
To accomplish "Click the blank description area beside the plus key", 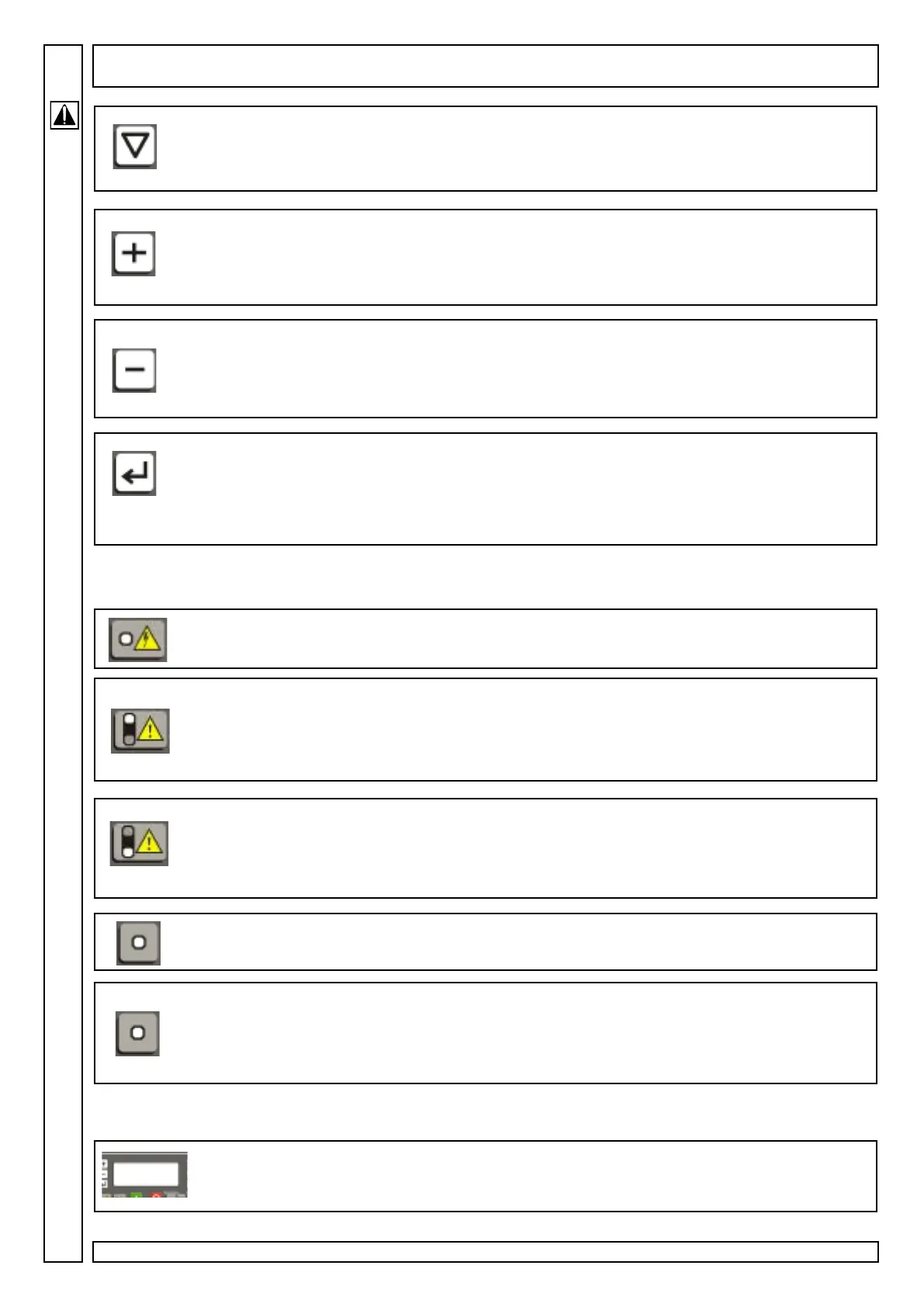I will coord(512,257).
